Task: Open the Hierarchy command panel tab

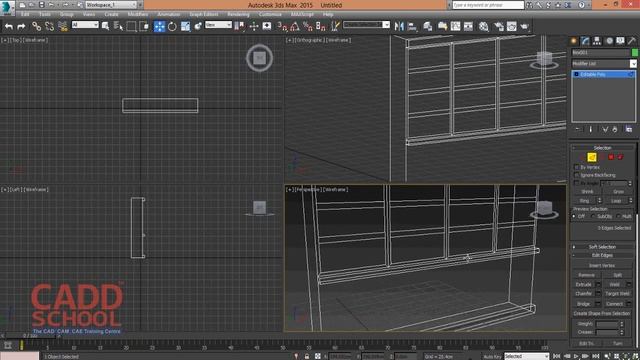Action: 597,40
